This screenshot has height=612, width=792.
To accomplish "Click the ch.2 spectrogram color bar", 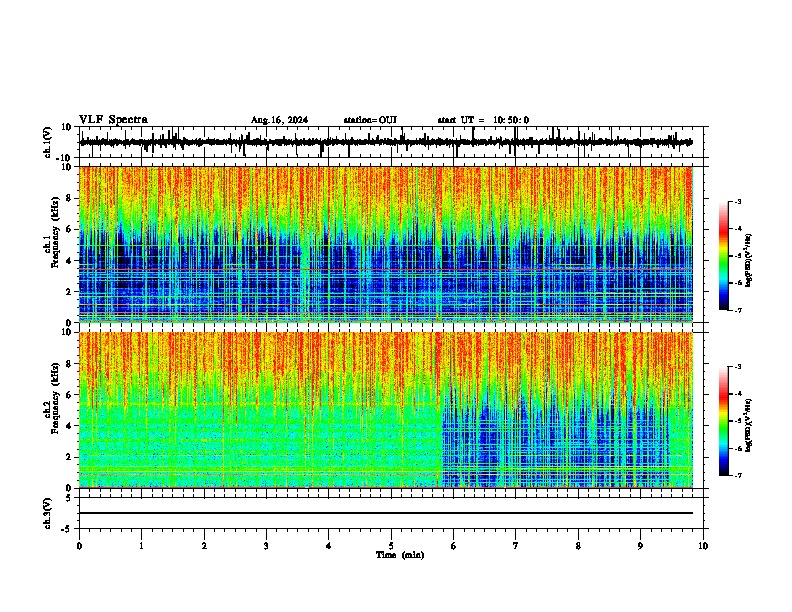I will [x=724, y=421].
